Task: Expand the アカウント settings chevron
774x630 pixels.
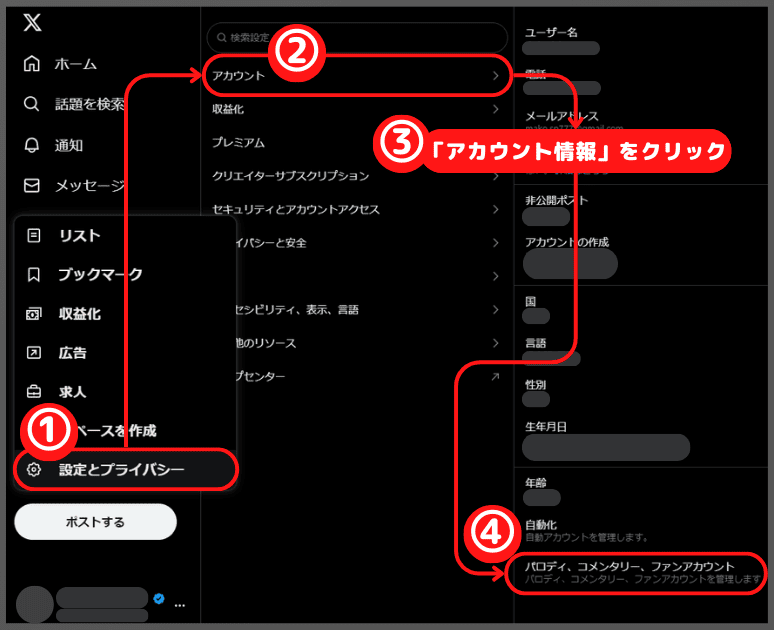Action: click(x=495, y=76)
